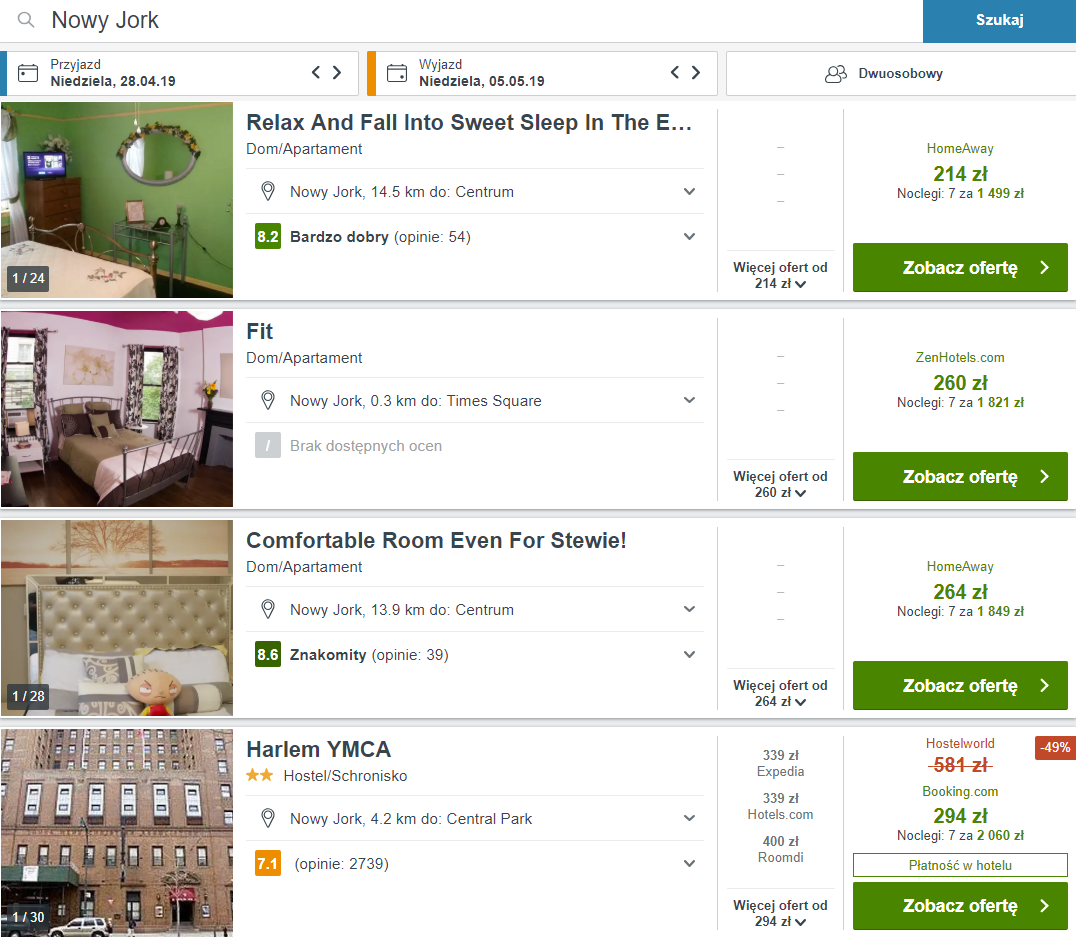Select the 339 zł Expedia offer

(x=780, y=763)
